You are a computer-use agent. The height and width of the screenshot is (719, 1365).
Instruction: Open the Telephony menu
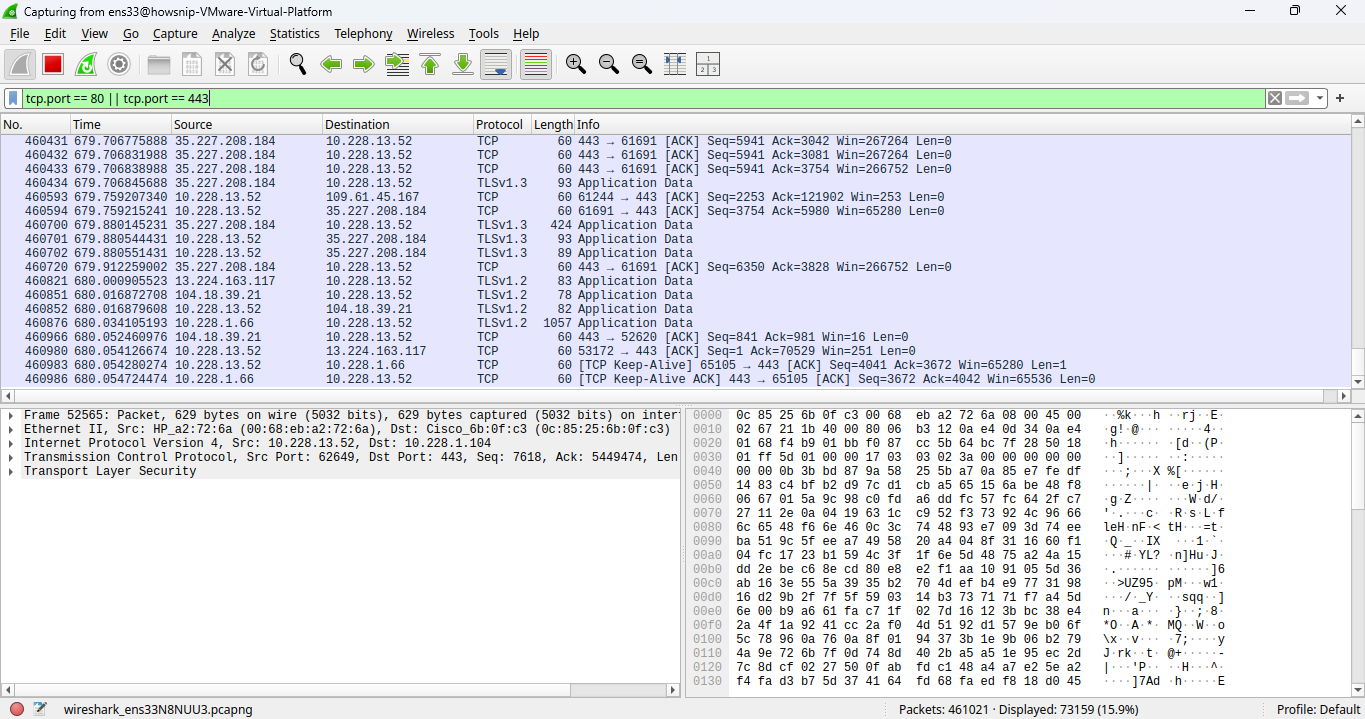coord(363,33)
